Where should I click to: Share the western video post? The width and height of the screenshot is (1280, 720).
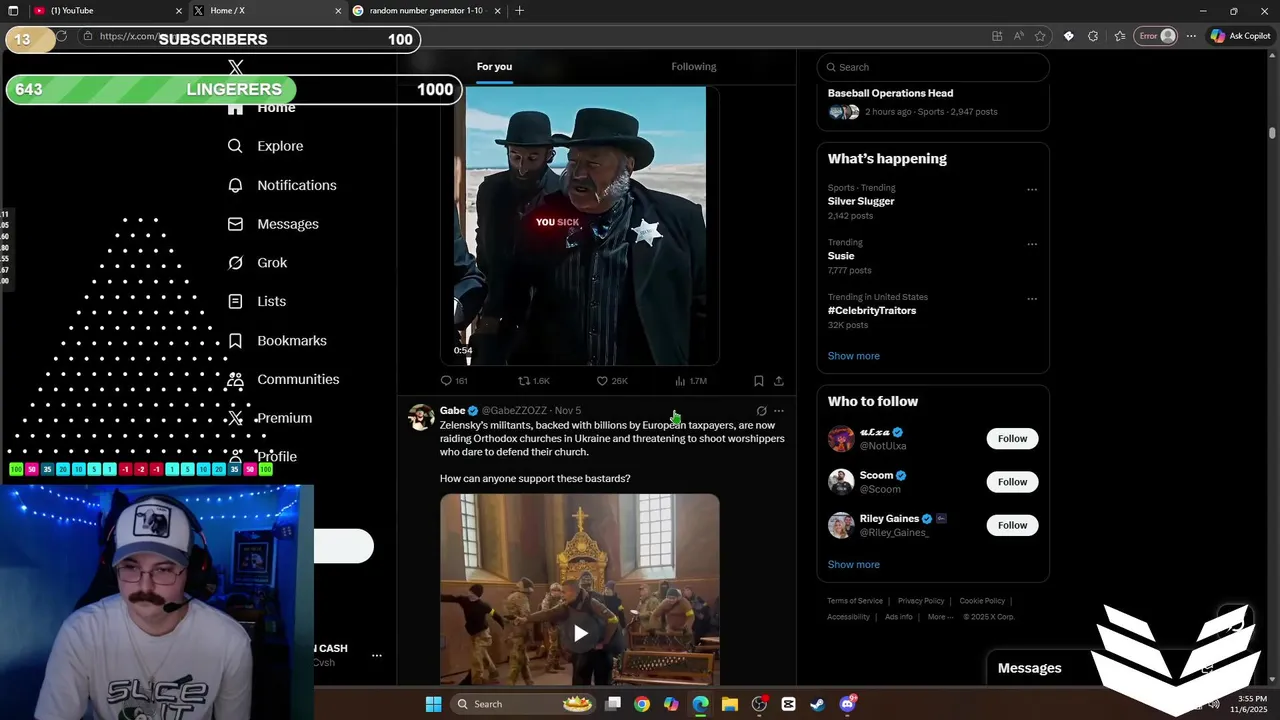[779, 381]
